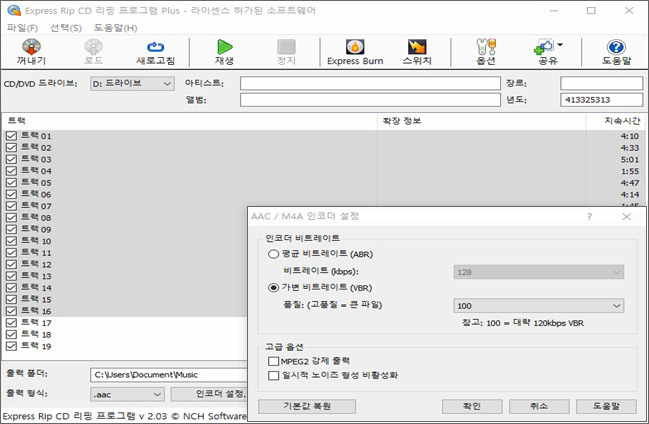This screenshot has width=649, height=424.
Task: Select the 트랙 08 row
Action: pos(125,218)
